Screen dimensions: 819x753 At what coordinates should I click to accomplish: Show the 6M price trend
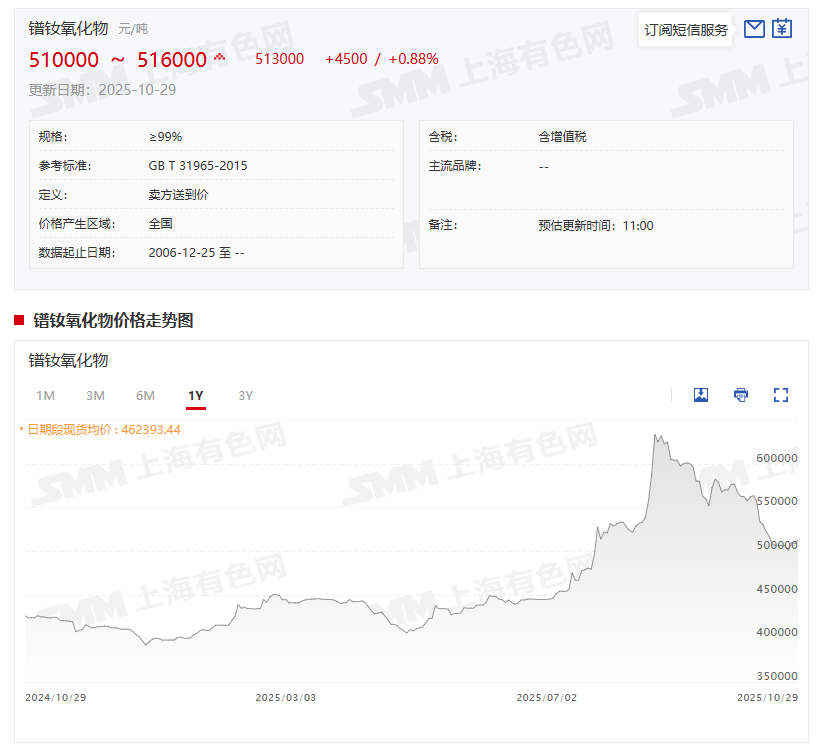tap(145, 395)
